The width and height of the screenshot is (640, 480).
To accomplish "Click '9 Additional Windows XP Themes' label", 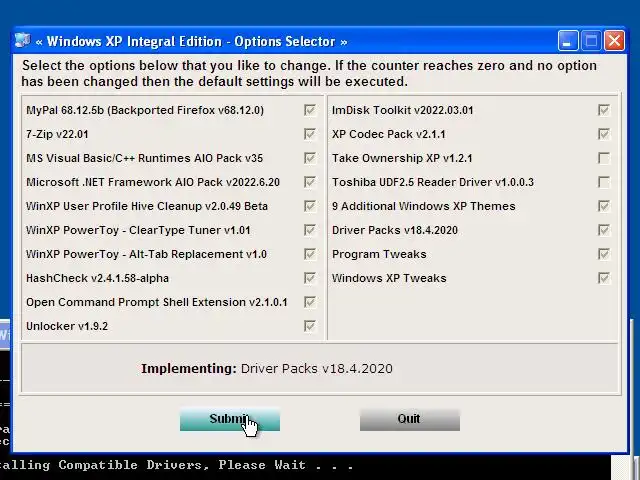I will pos(424,206).
